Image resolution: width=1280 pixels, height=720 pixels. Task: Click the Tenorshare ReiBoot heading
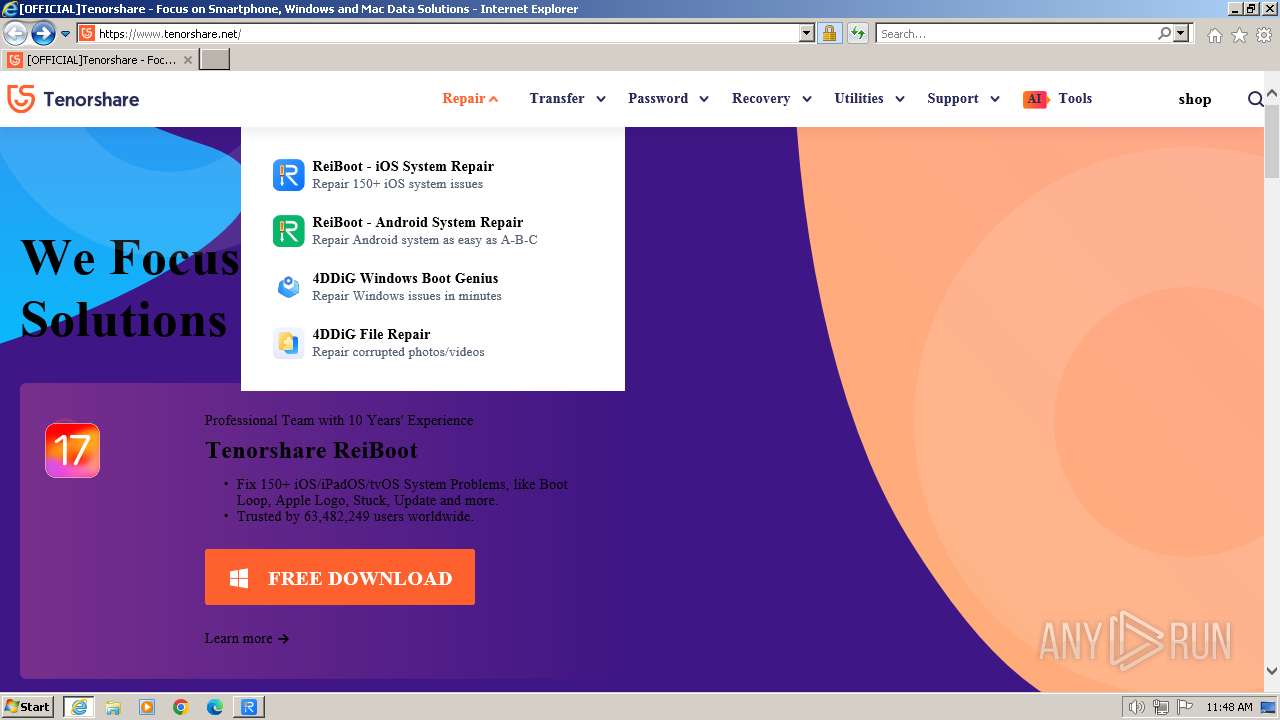point(311,450)
